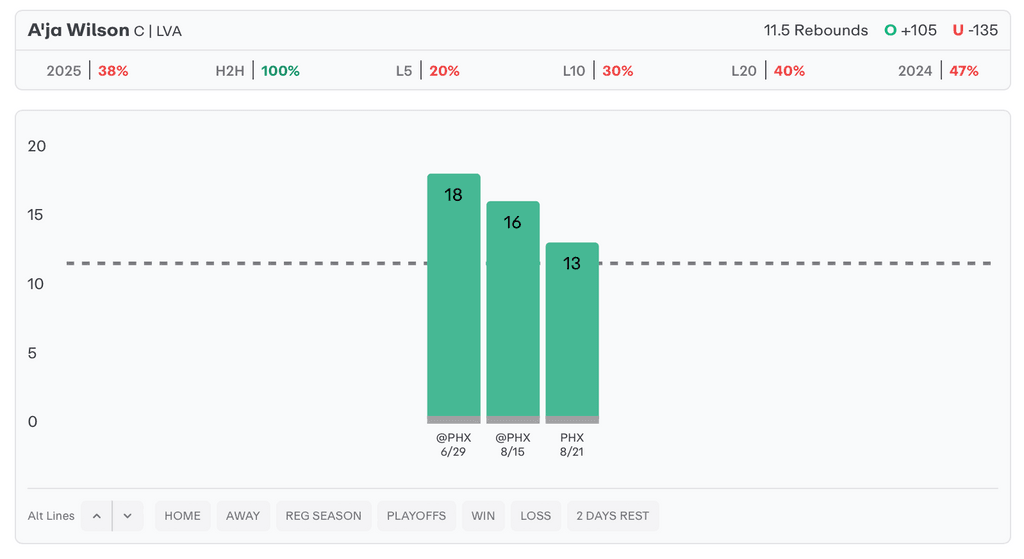
Task: Decrease alt line with down chevron
Action: point(128,516)
